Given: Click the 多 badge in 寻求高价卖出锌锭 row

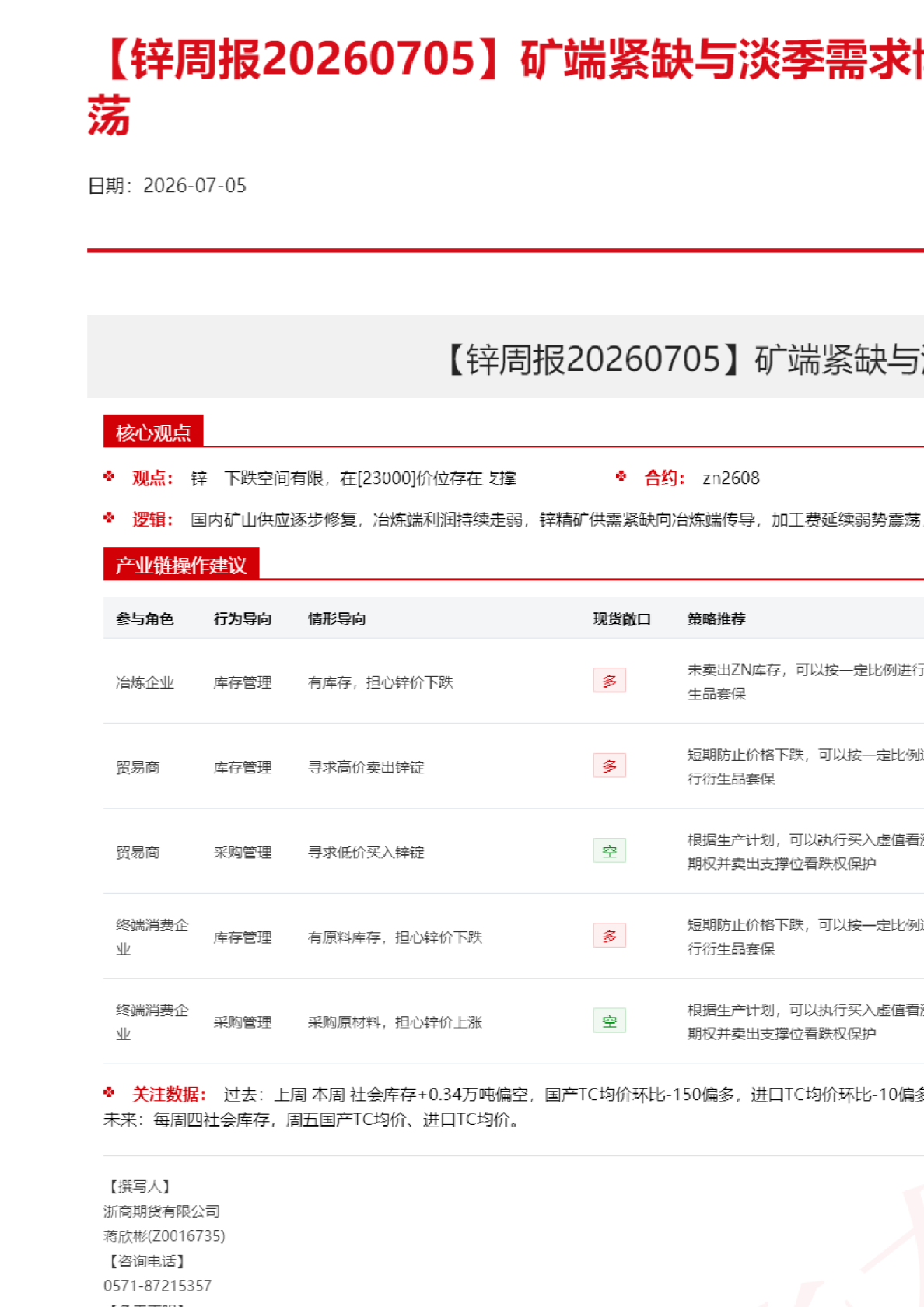Looking at the screenshot, I should (x=609, y=766).
